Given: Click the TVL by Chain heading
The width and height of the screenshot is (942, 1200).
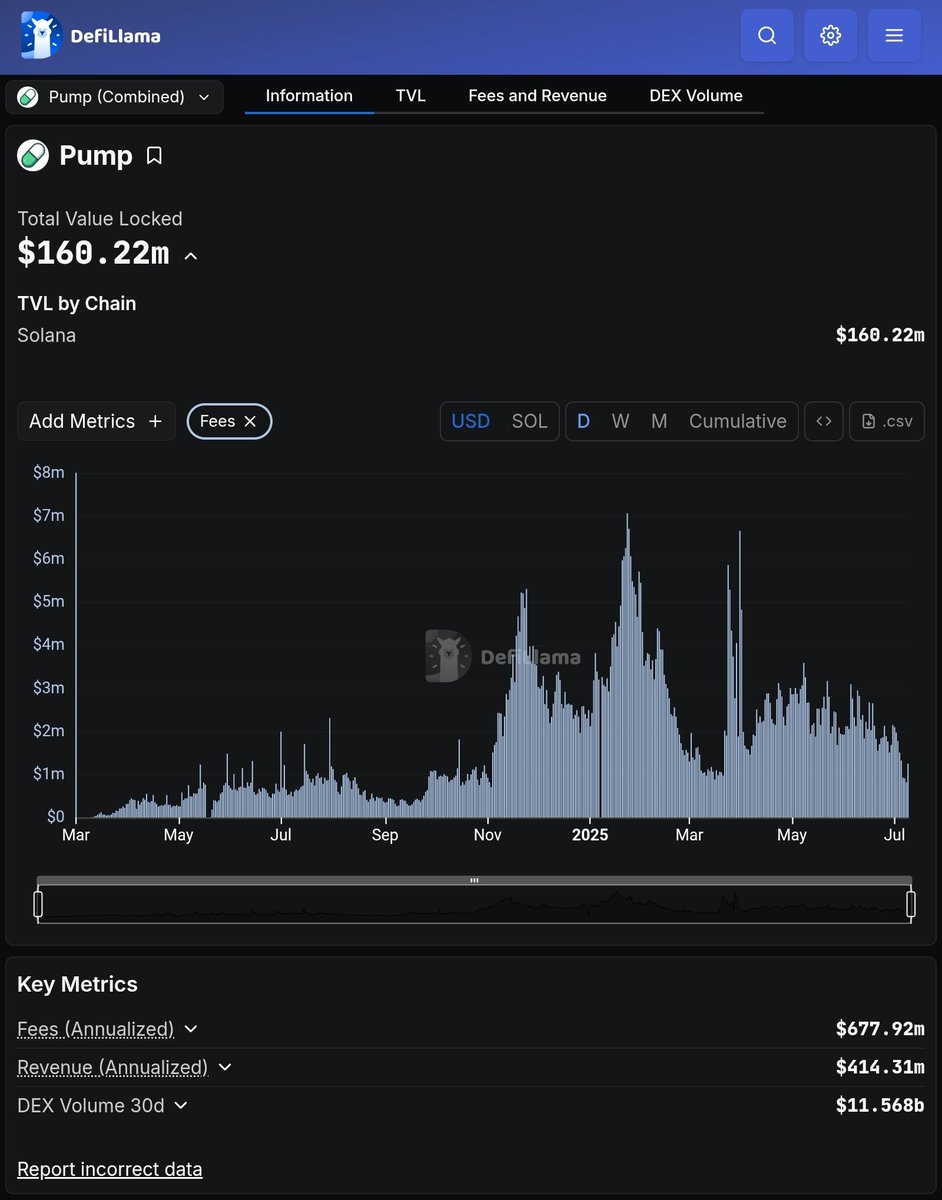Looking at the screenshot, I should click(77, 303).
